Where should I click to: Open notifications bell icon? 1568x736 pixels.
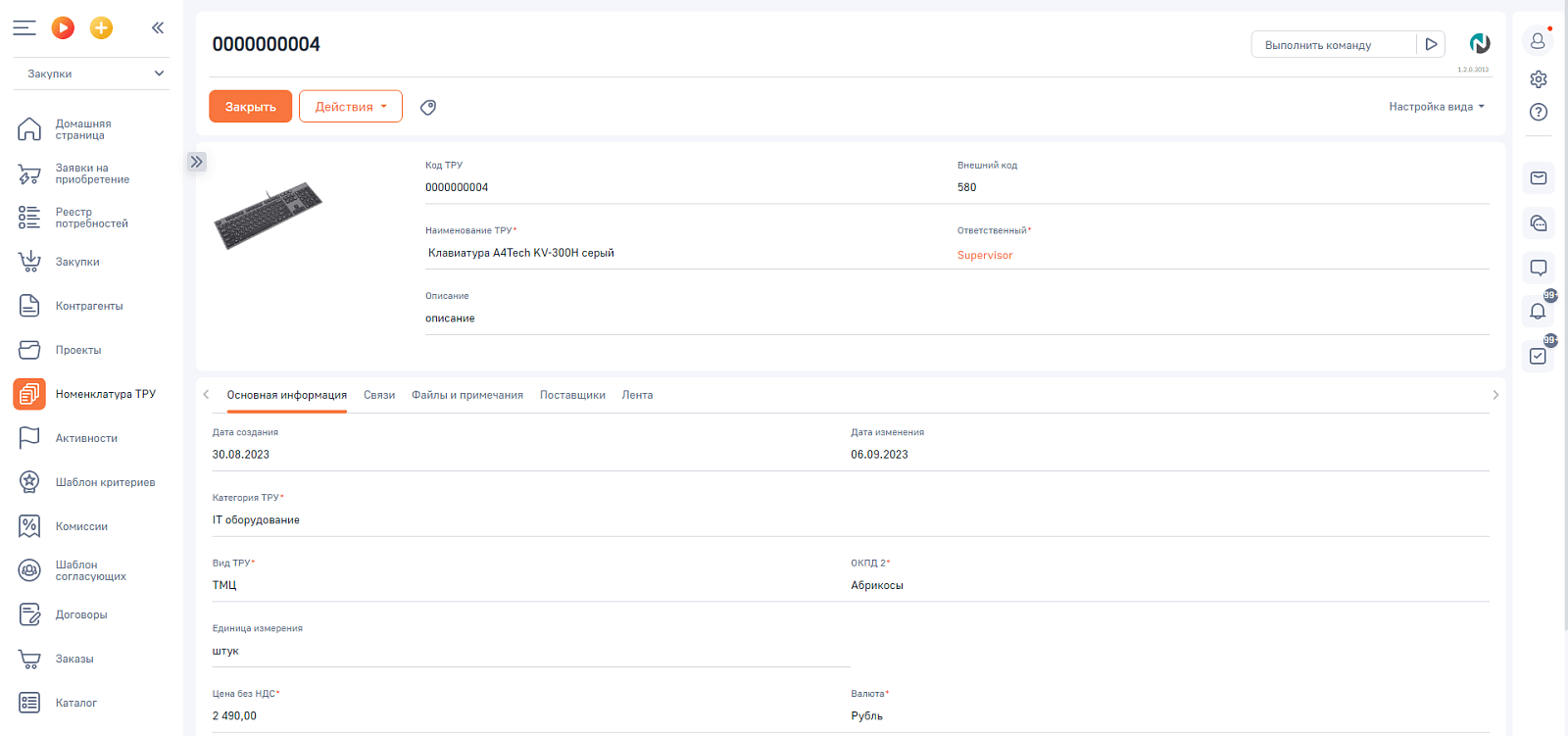pos(1539,312)
